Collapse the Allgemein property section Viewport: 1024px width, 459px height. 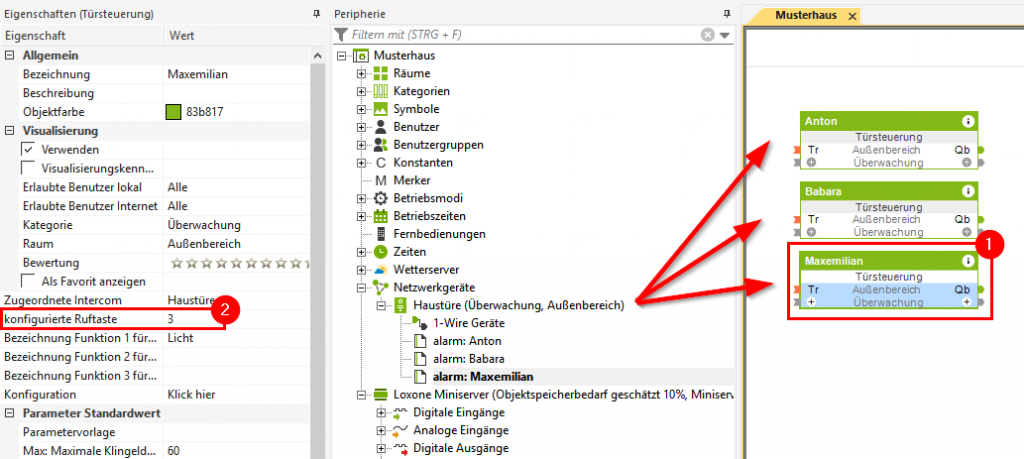[10, 55]
